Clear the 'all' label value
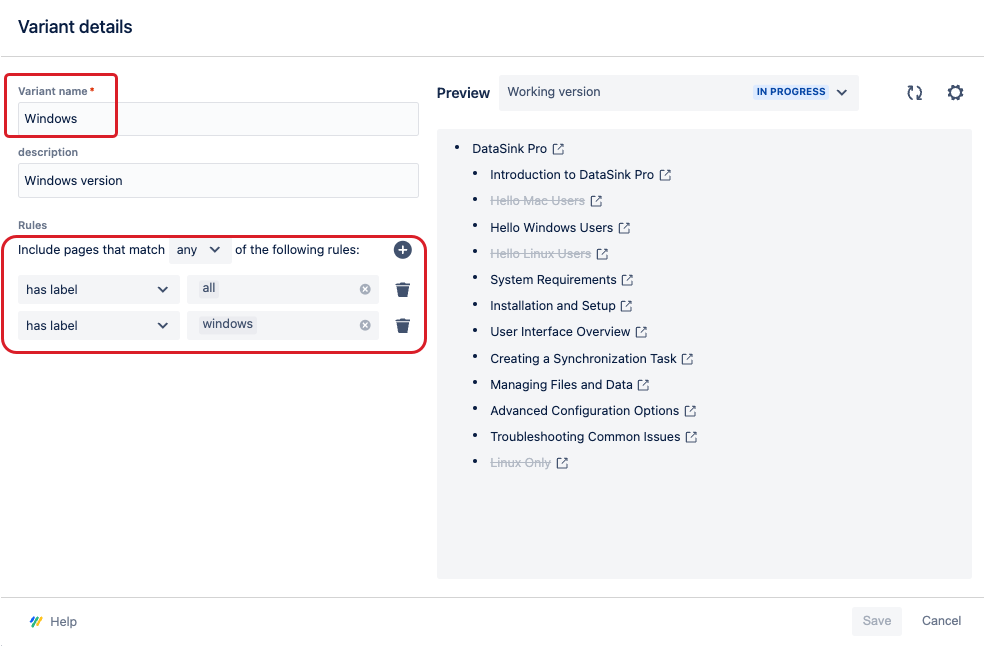The width and height of the screenshot is (984, 646). [x=365, y=289]
